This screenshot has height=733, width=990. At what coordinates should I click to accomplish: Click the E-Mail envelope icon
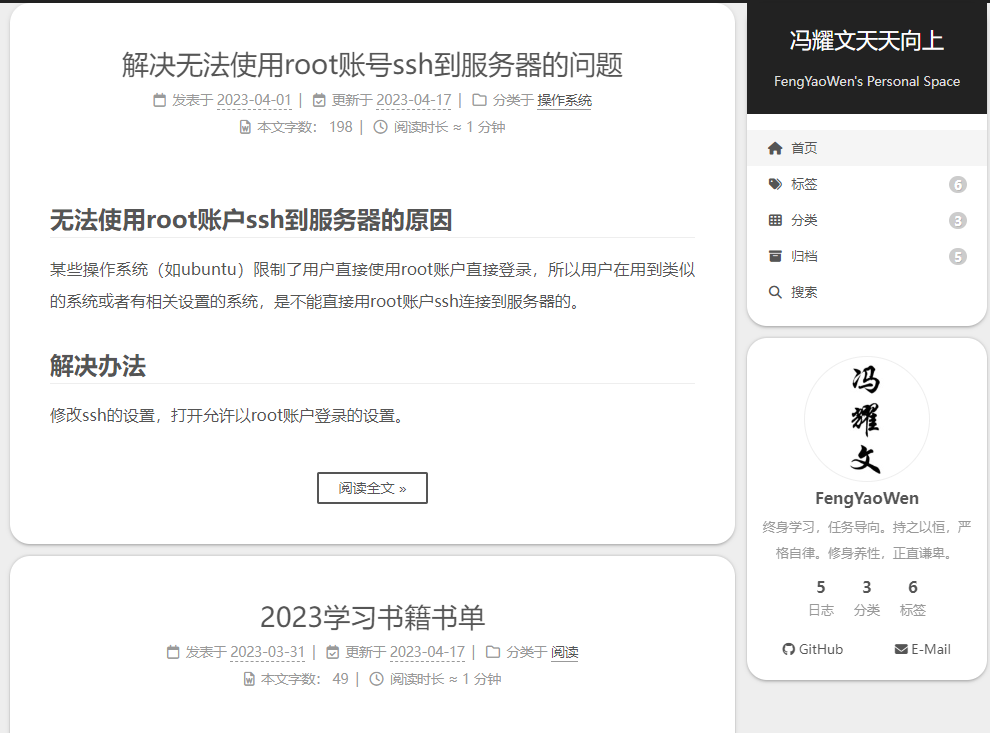(901, 649)
